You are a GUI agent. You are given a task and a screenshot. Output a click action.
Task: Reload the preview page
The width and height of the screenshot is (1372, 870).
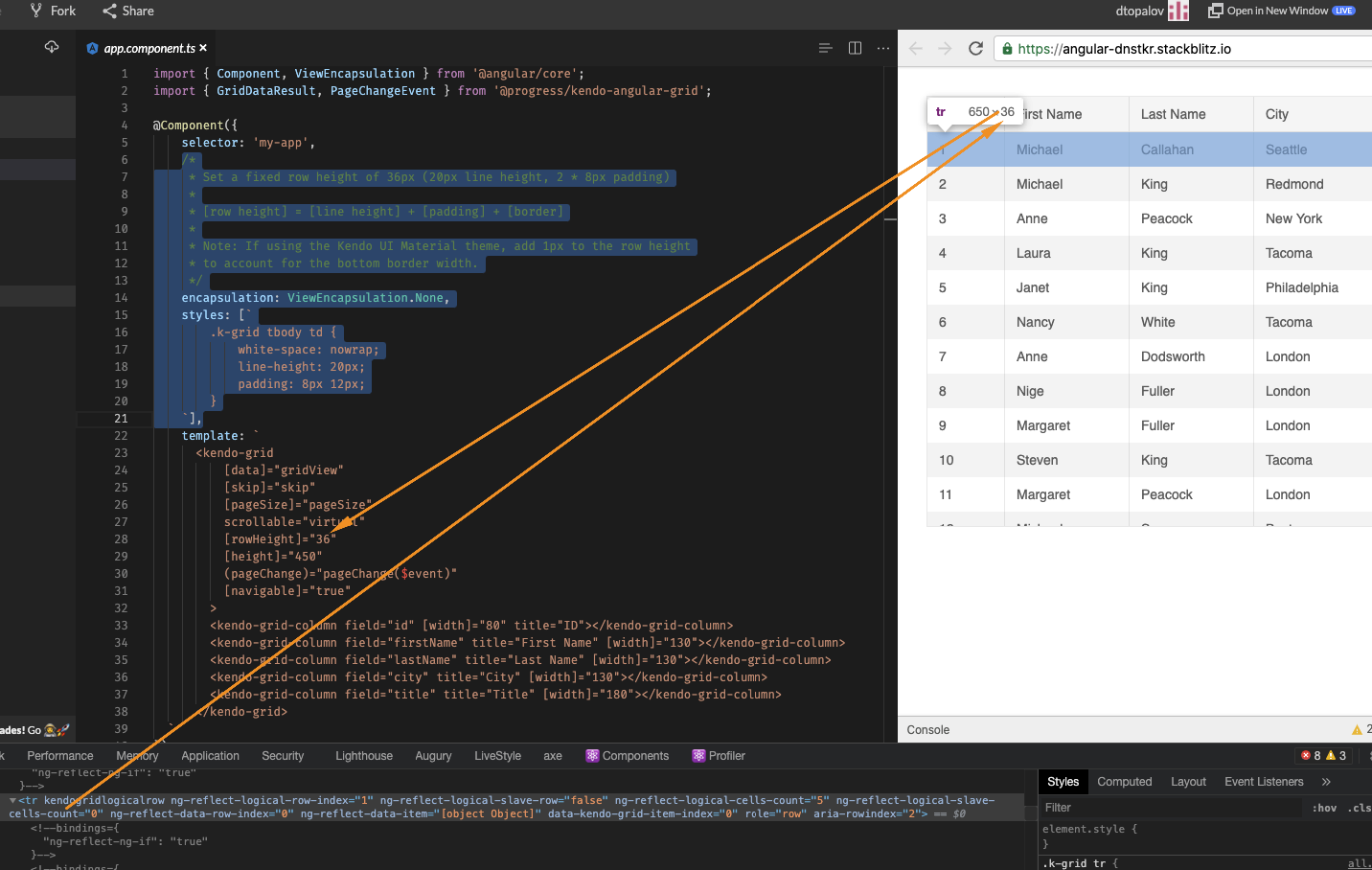(975, 48)
